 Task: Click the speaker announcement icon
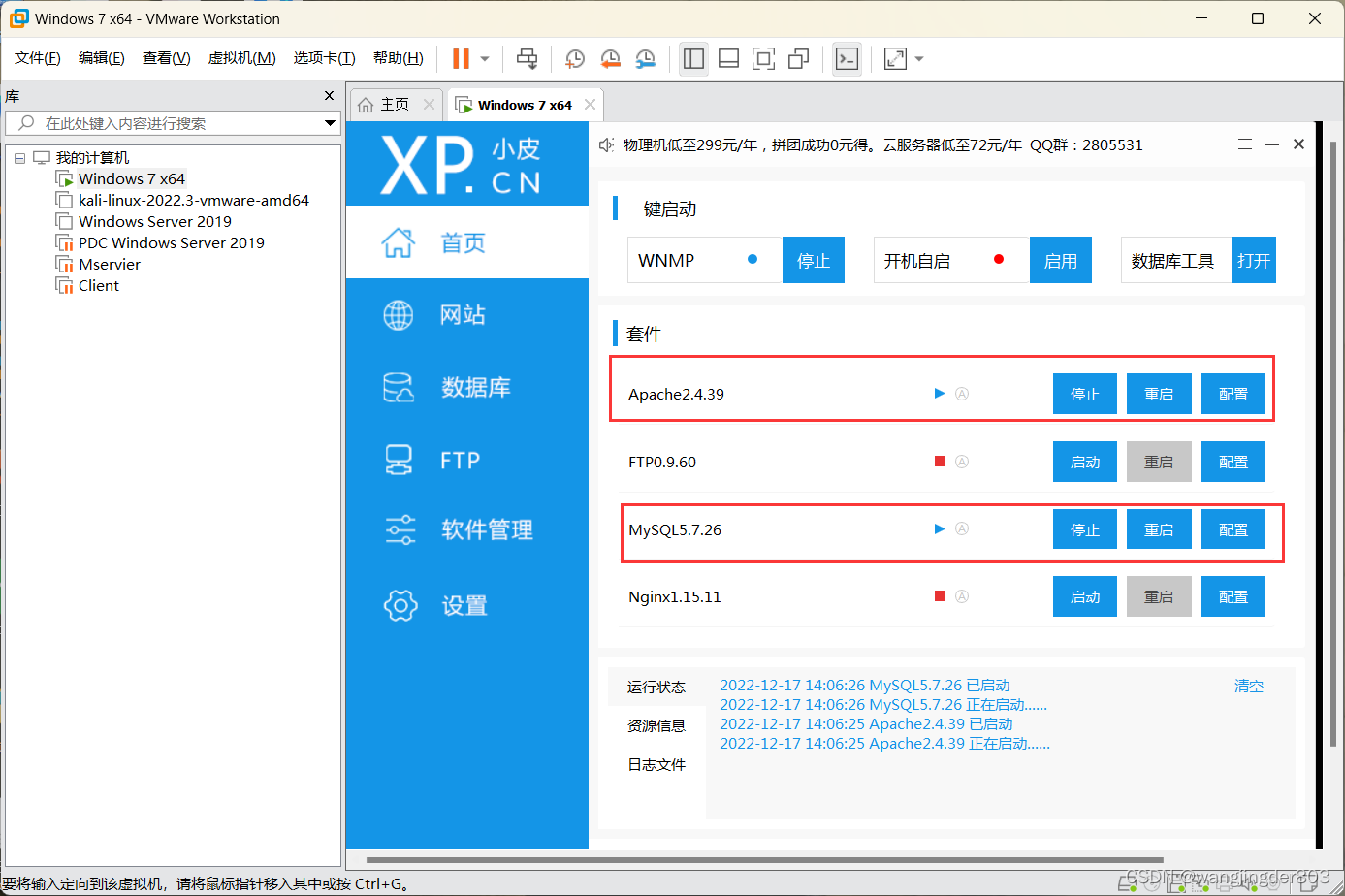(607, 144)
